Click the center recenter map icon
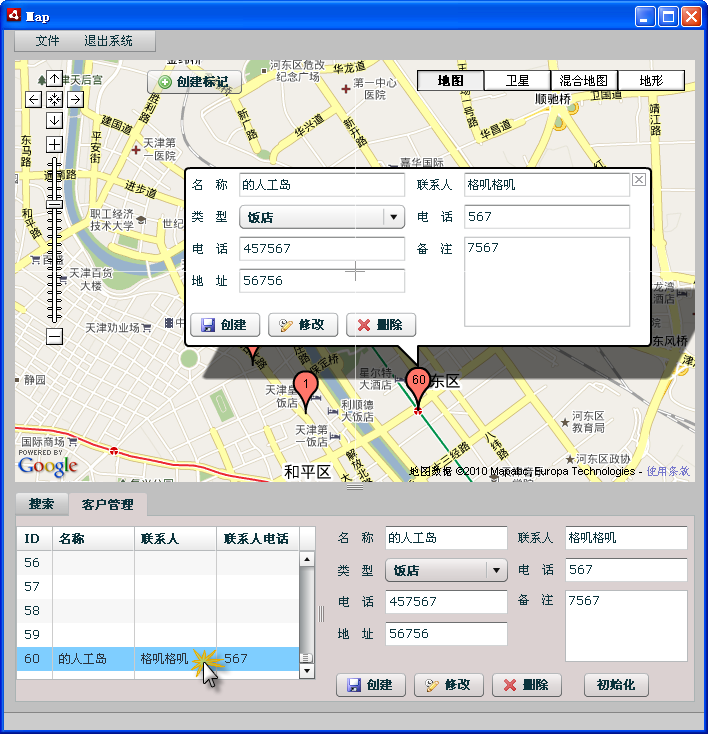Image resolution: width=708 pixels, height=734 pixels. click(x=54, y=99)
